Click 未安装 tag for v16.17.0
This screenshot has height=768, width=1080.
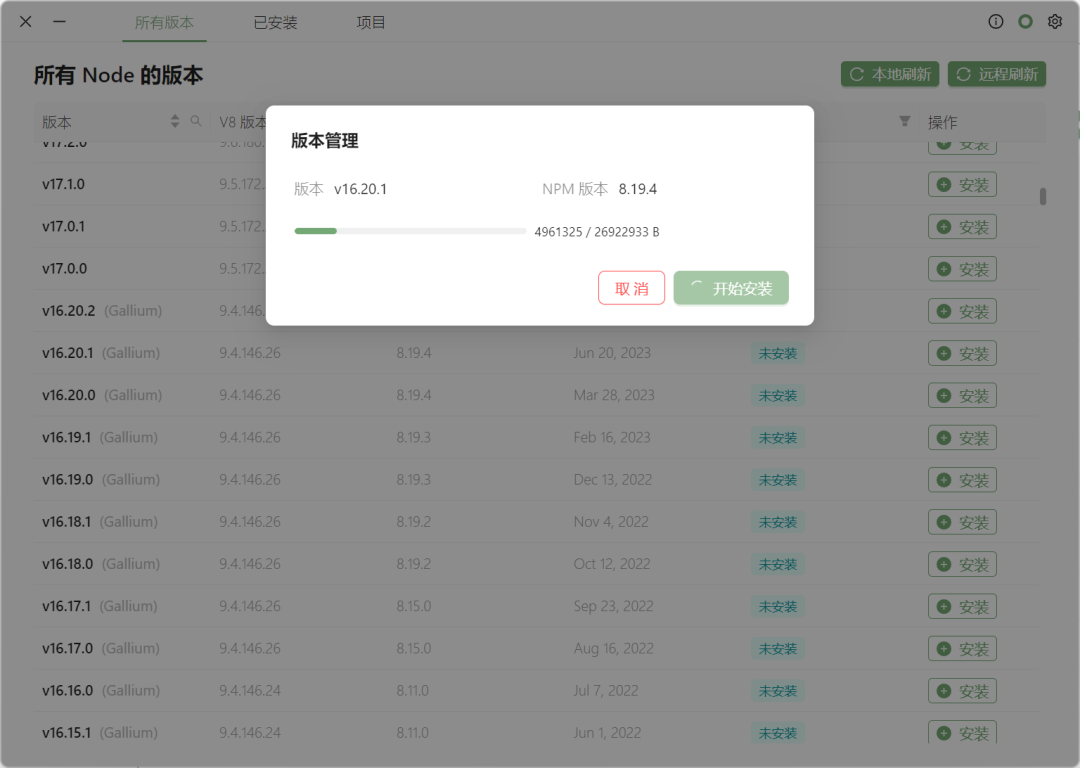point(778,649)
